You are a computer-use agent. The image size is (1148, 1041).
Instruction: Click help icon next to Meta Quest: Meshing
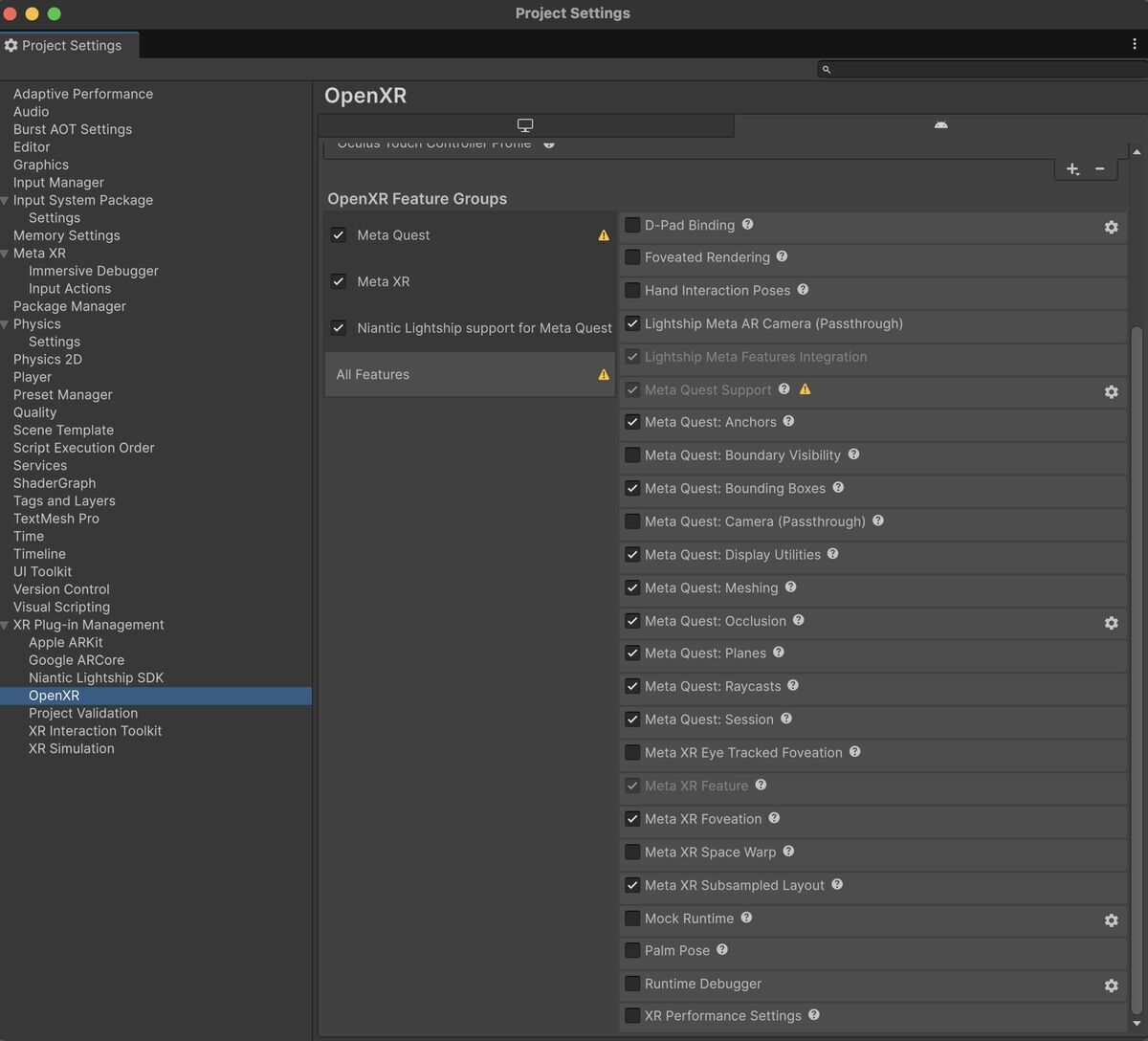791,587
